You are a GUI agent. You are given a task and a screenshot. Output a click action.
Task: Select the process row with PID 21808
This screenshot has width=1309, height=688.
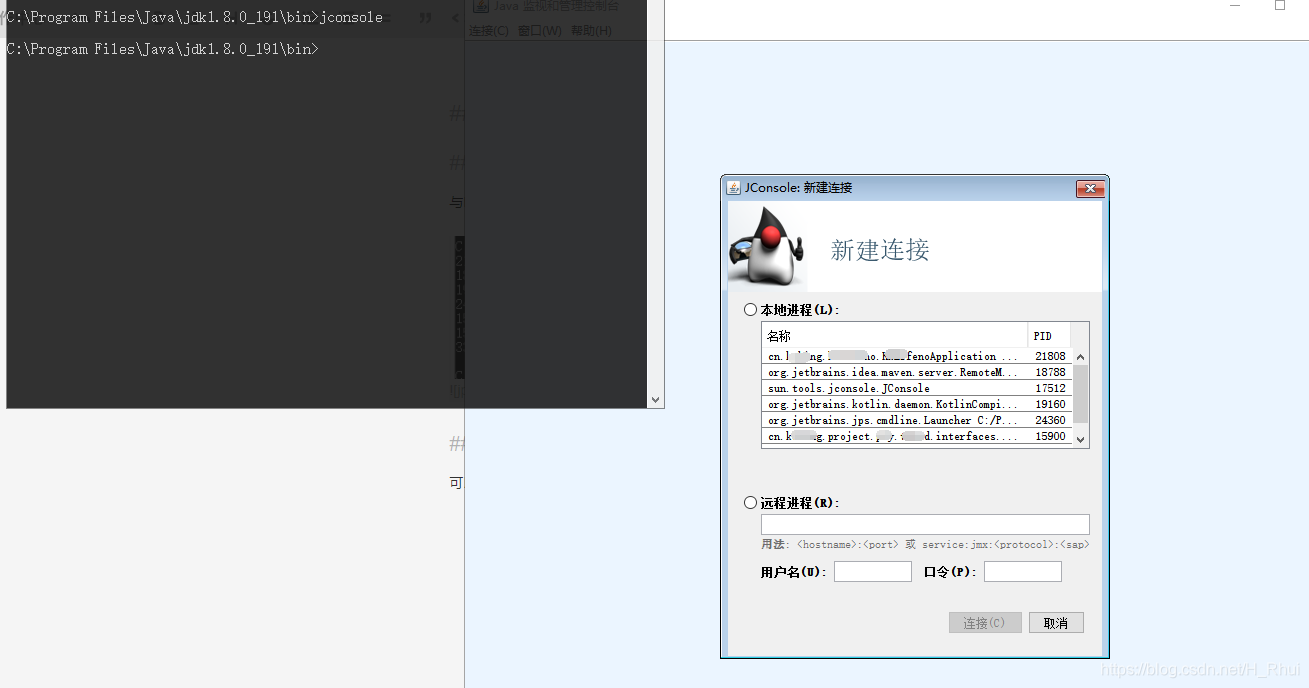(917, 356)
